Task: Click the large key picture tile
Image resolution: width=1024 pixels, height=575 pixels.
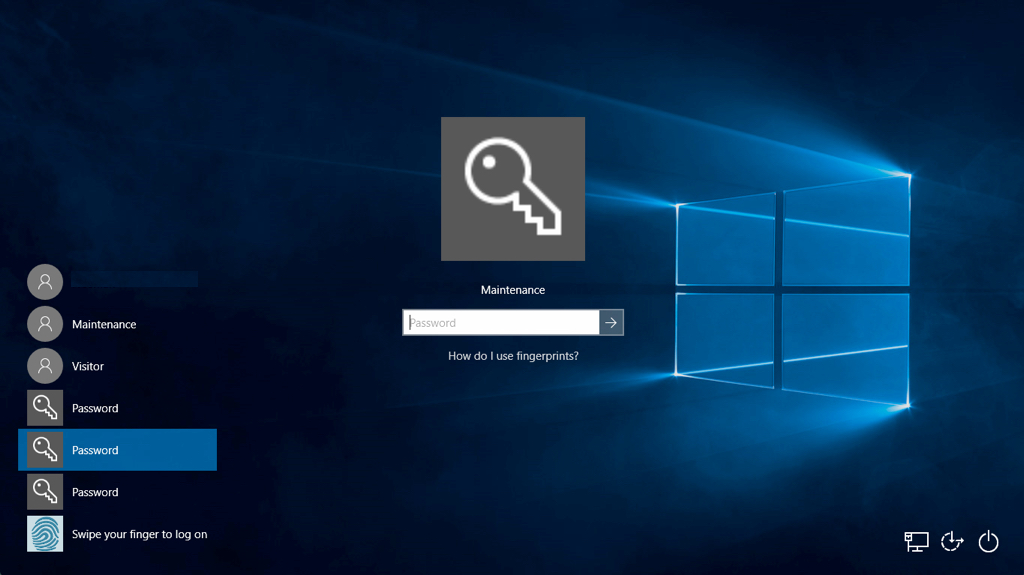Action: pos(513,189)
